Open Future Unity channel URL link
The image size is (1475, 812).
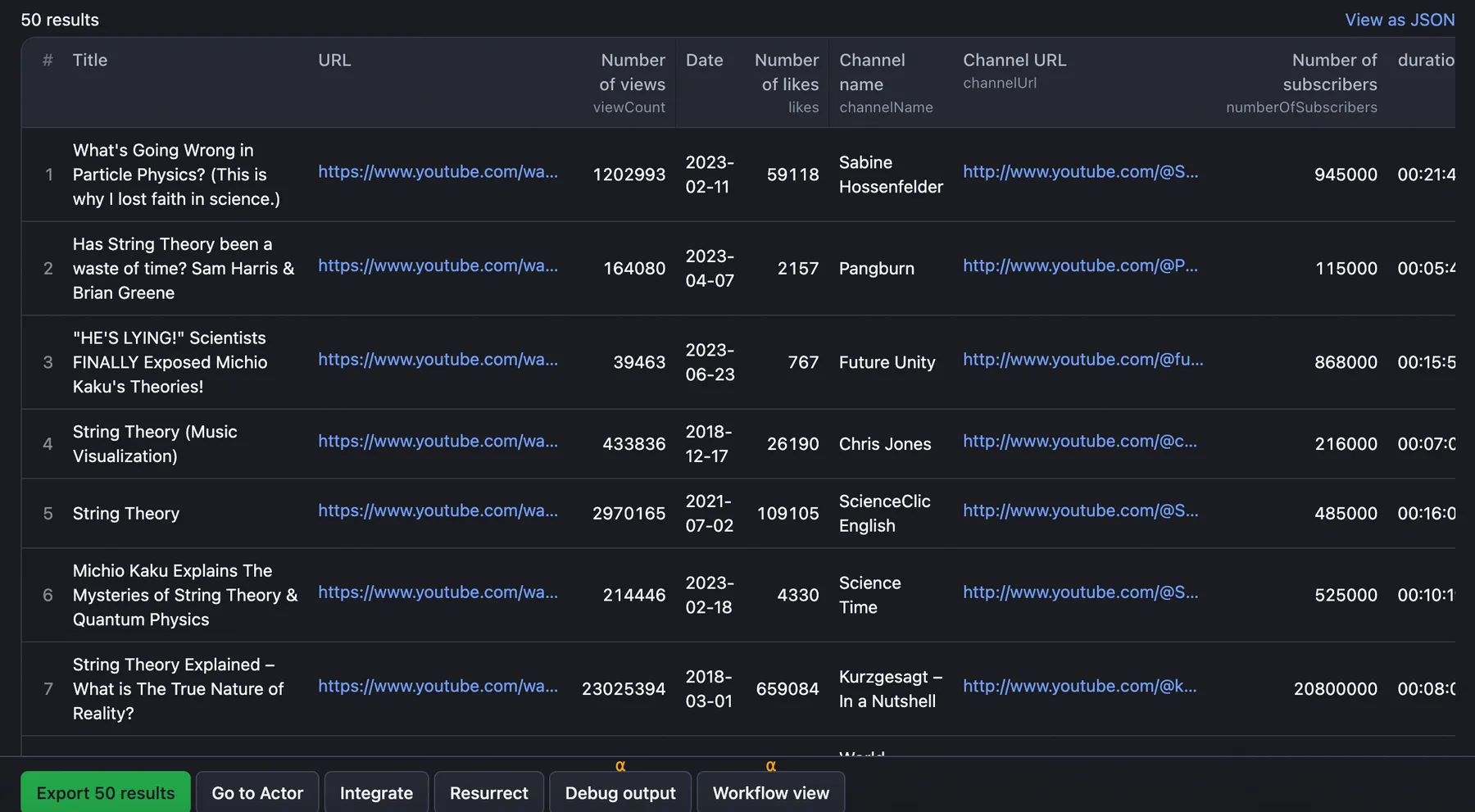pyautogui.click(x=1083, y=360)
